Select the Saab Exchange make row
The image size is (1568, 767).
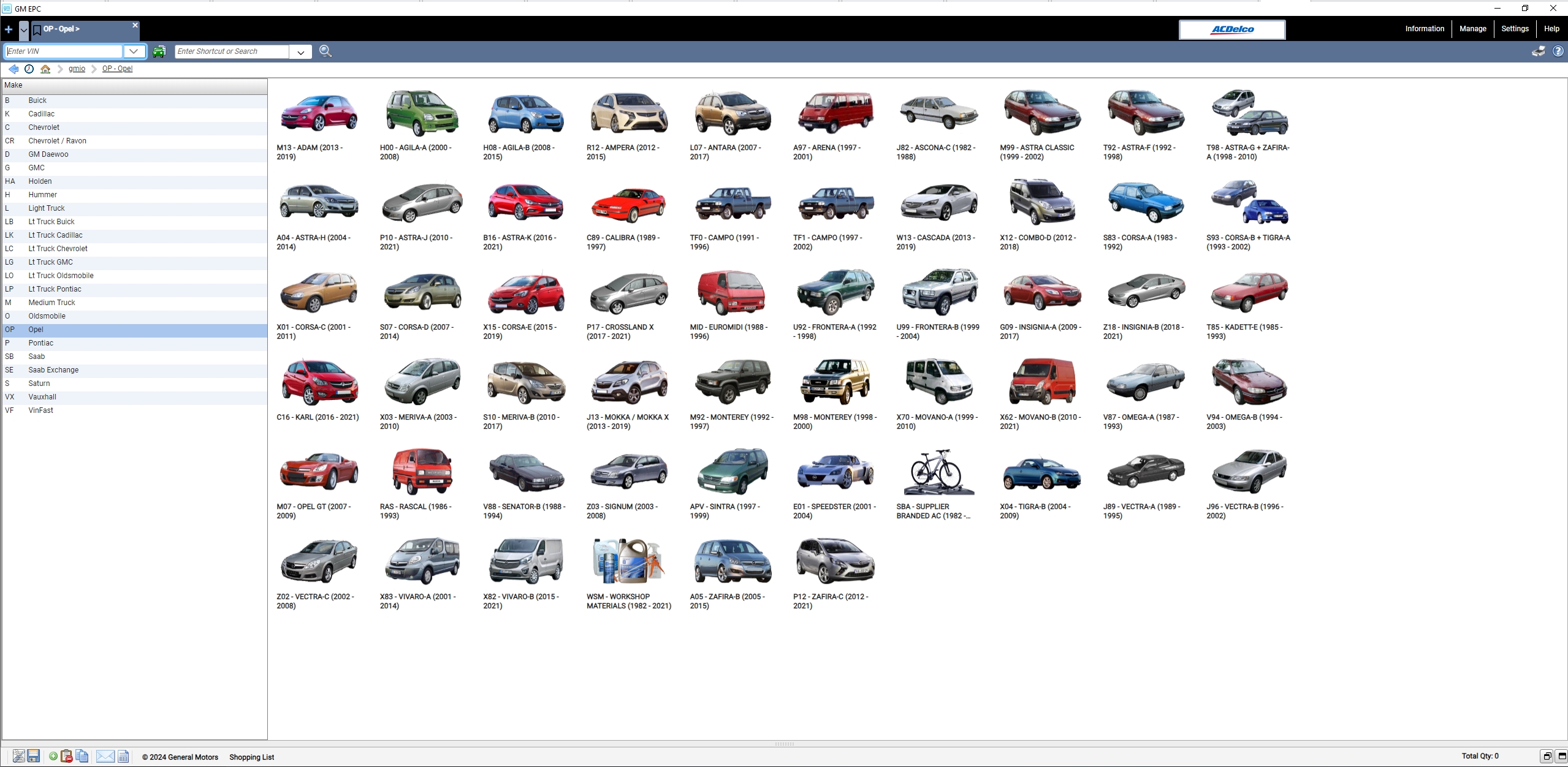[135, 370]
